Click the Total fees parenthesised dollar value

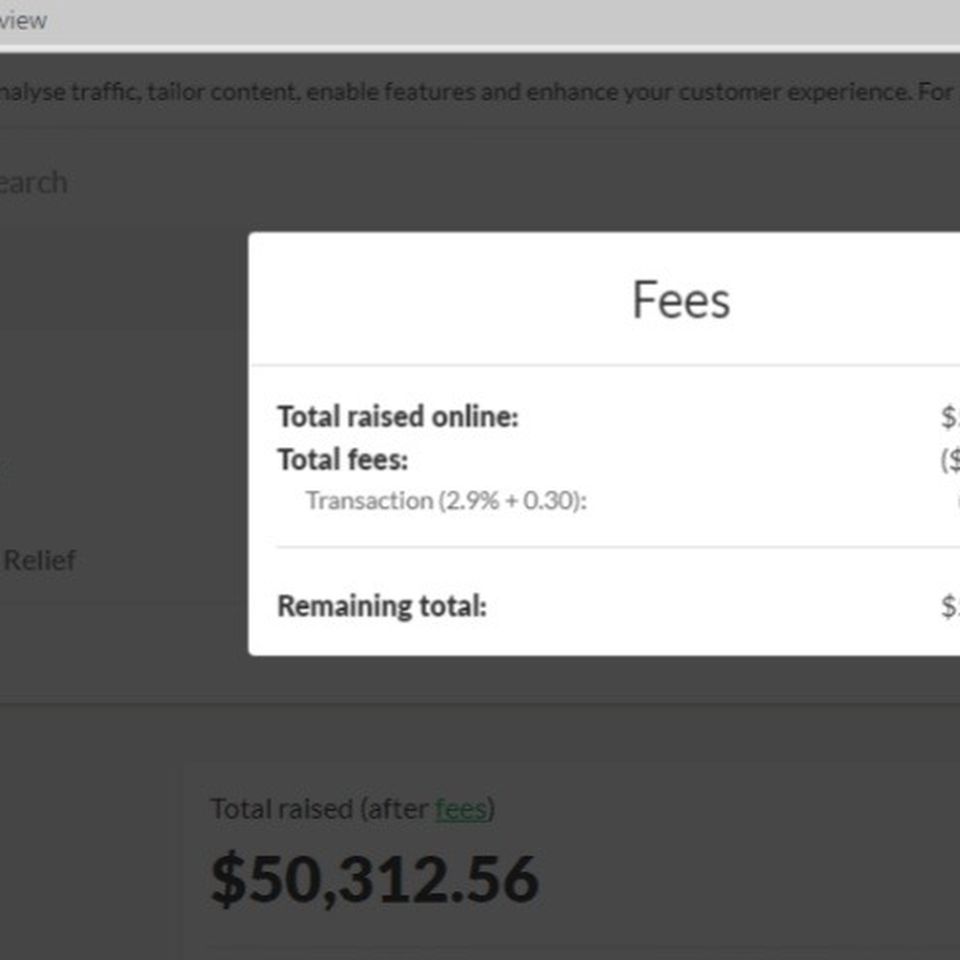pos(949,460)
